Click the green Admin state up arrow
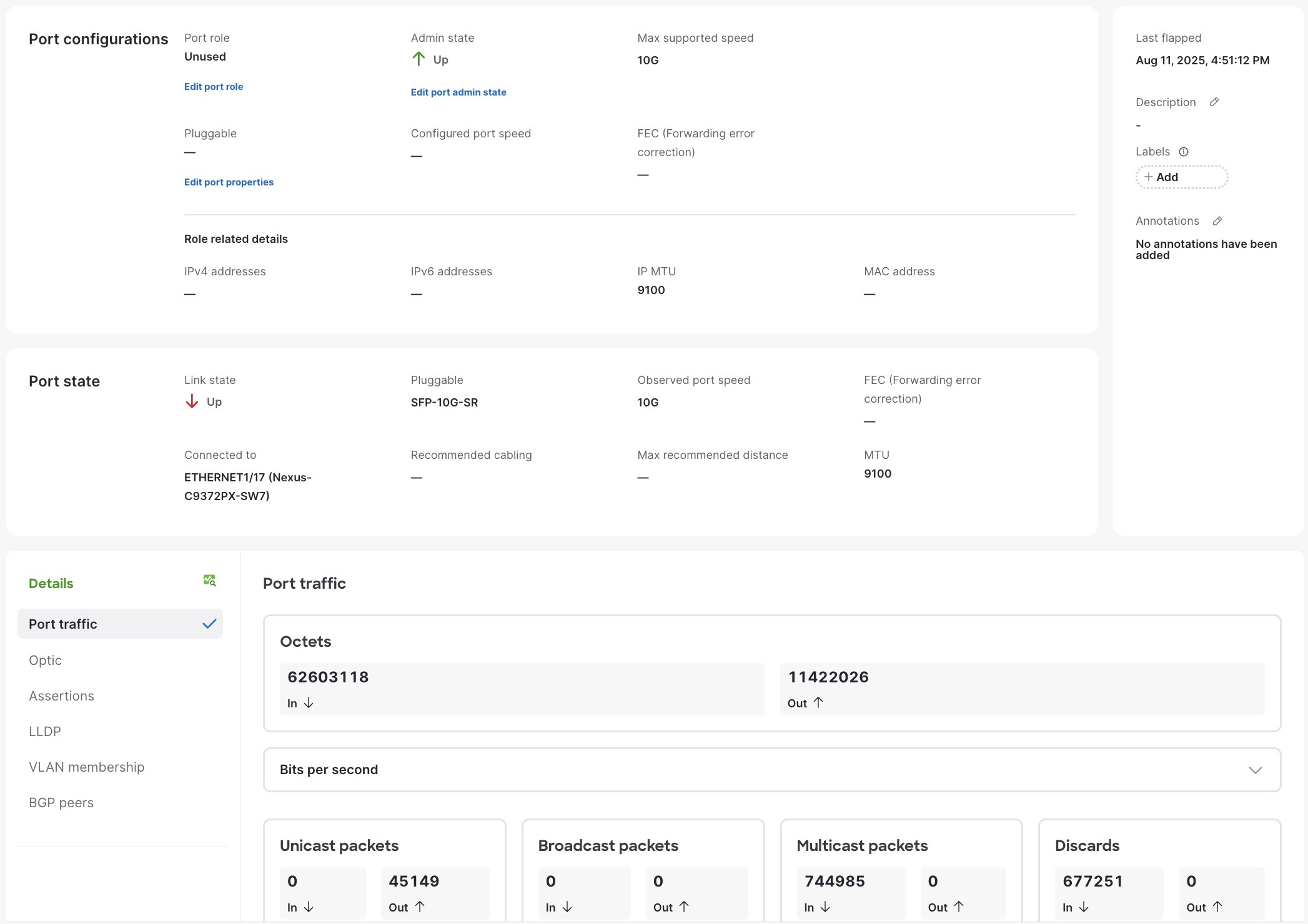The height and width of the screenshot is (924, 1308). 419,59
